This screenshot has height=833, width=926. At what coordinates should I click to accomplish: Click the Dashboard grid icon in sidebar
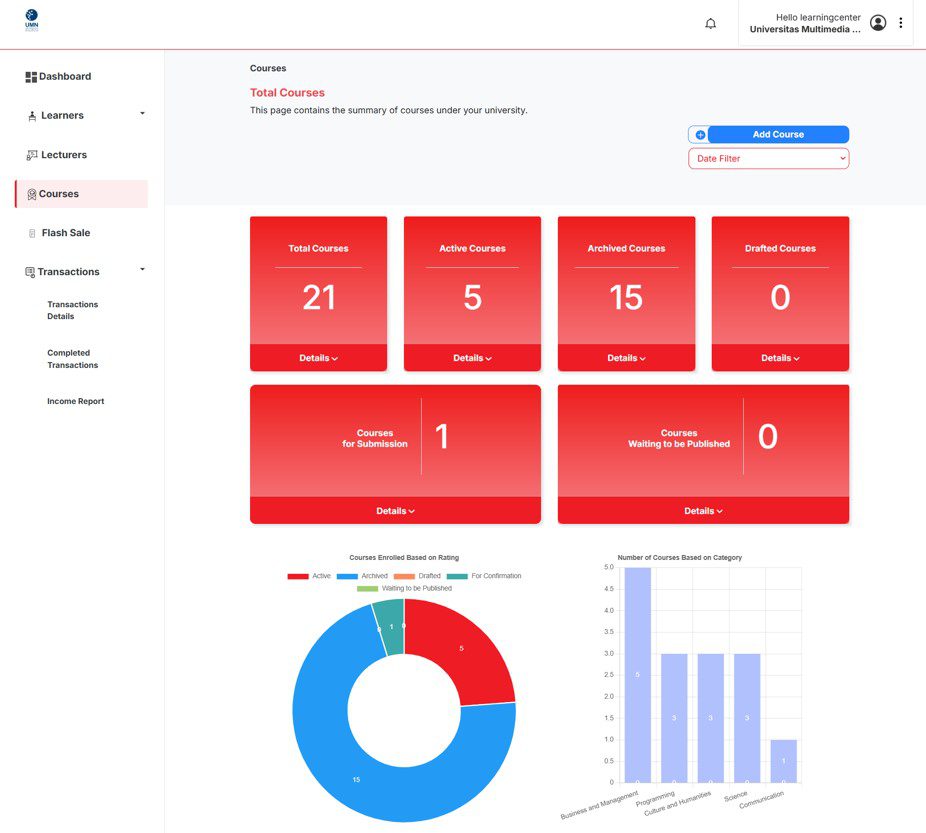click(31, 77)
